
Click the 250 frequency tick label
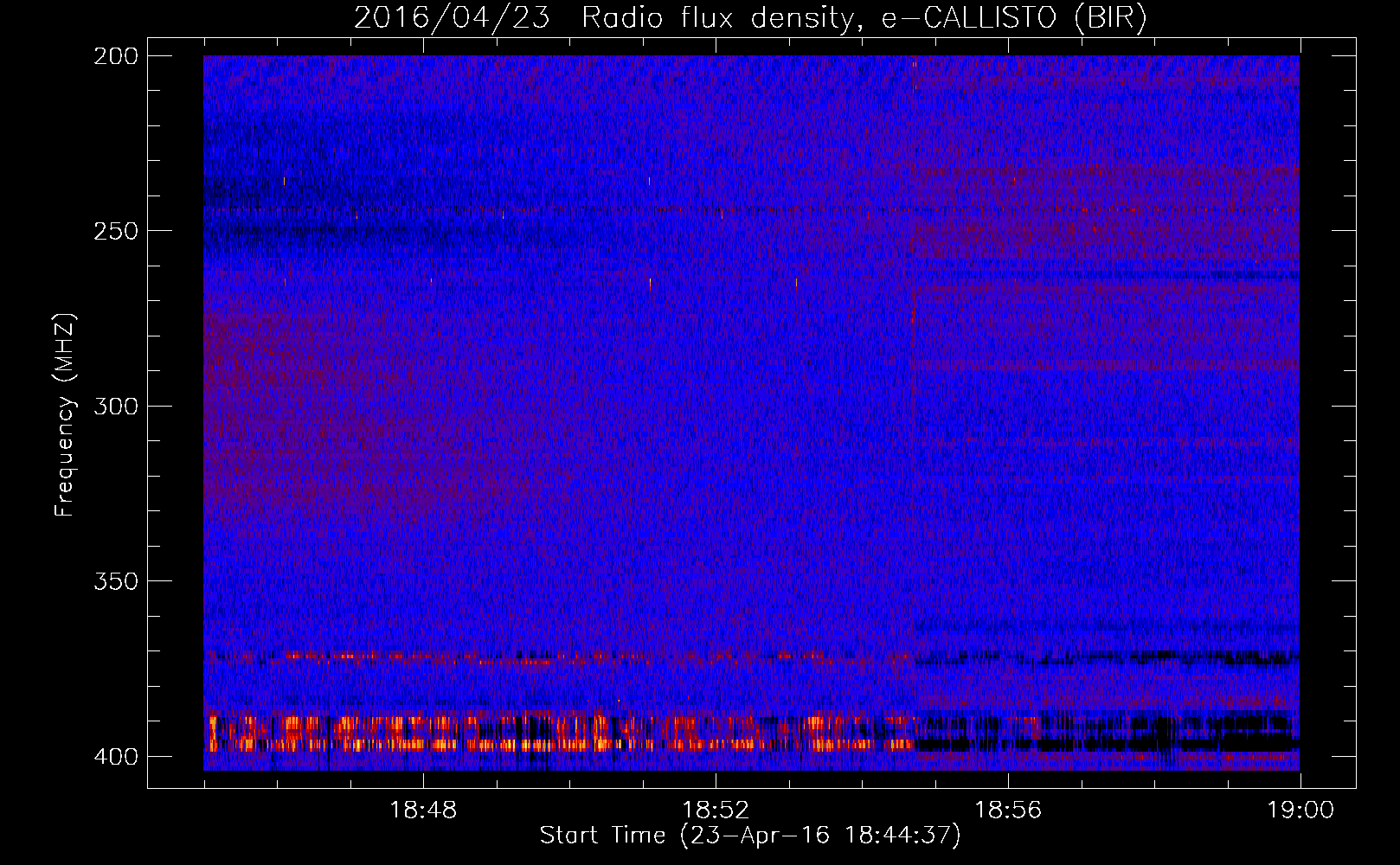click(115, 231)
